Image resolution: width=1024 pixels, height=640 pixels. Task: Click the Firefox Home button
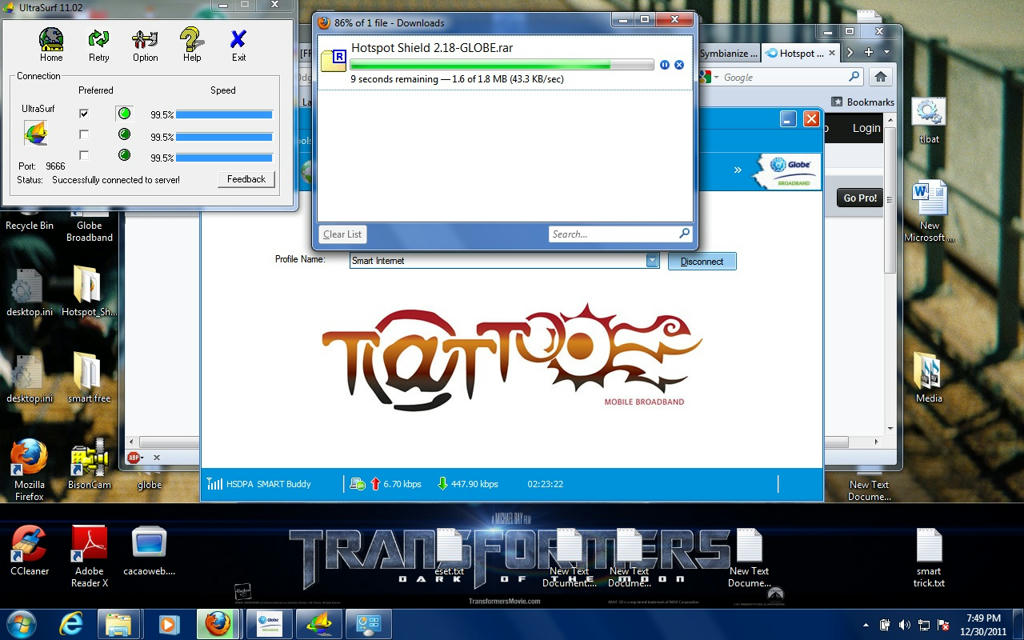pos(880,77)
